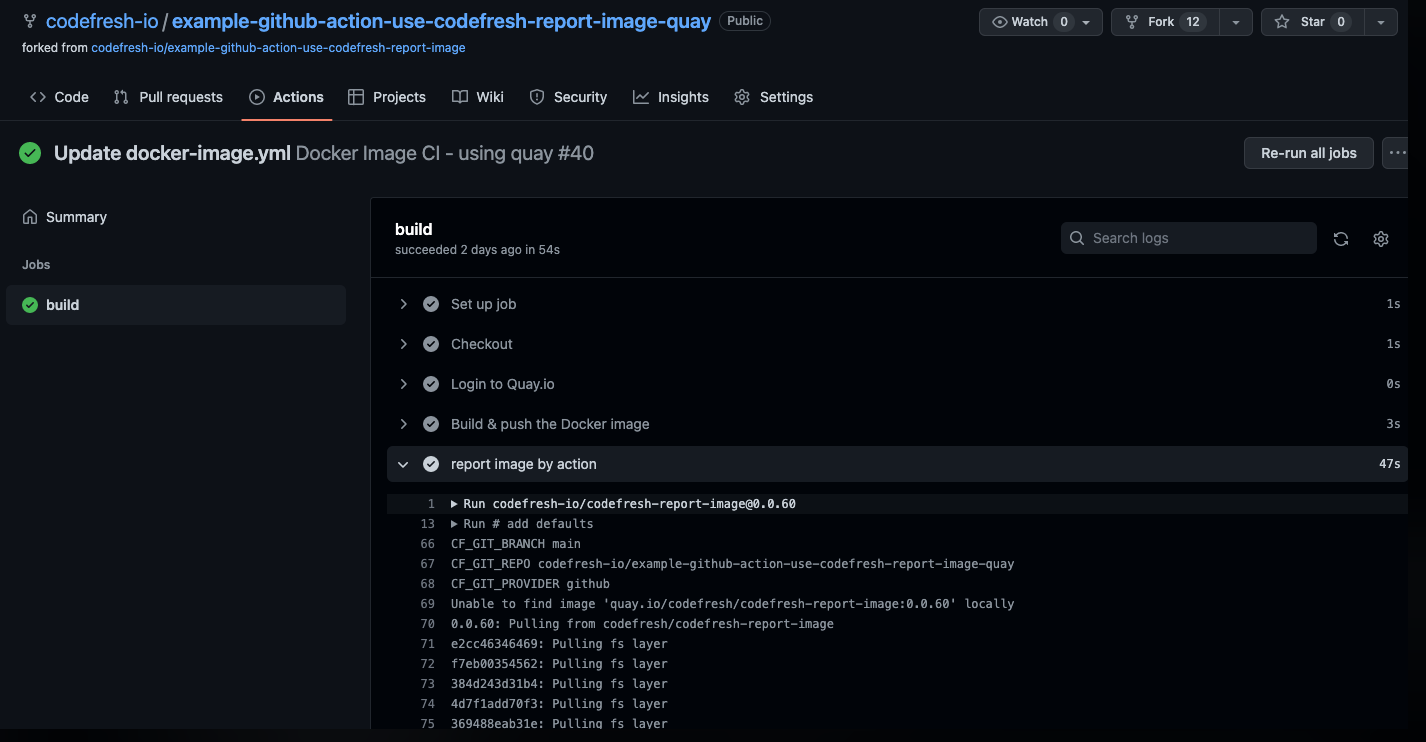Open the Fork dropdown arrow
Viewport: 1426px width, 742px height.
click(x=1236, y=22)
